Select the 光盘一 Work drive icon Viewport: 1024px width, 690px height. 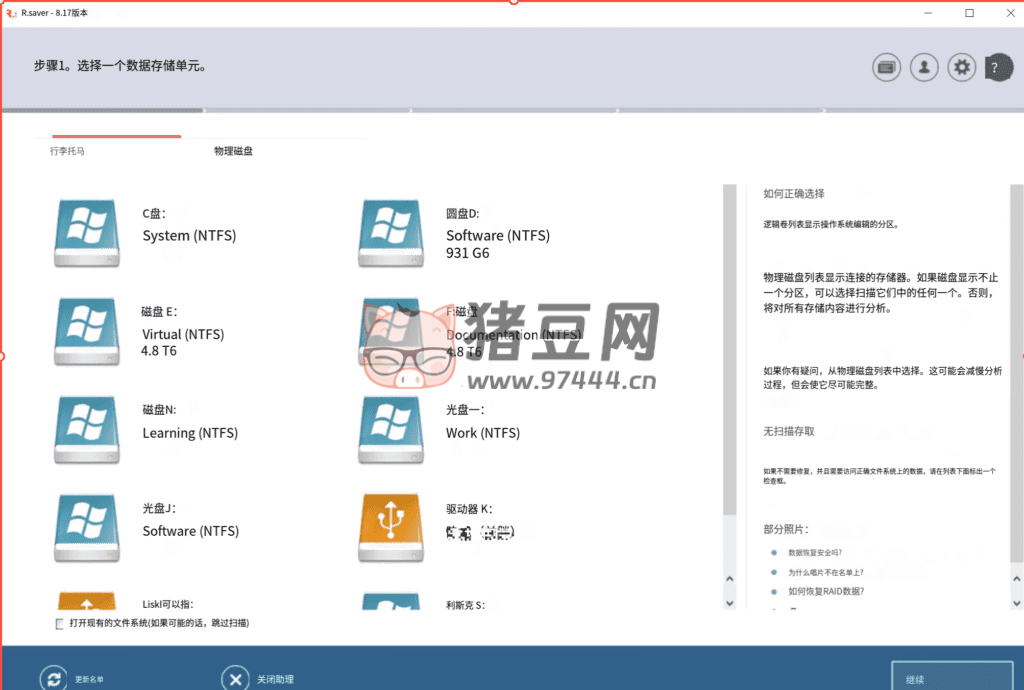pyautogui.click(x=390, y=430)
